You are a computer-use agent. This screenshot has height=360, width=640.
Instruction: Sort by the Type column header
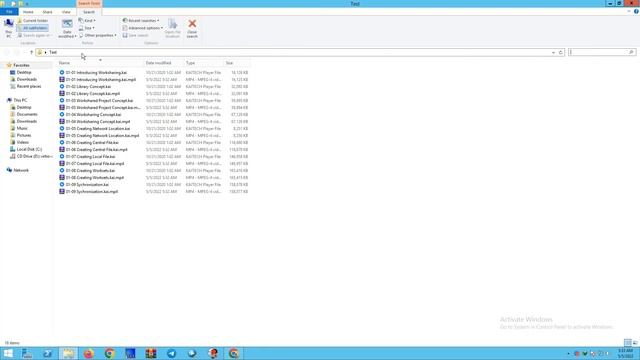click(x=204, y=63)
